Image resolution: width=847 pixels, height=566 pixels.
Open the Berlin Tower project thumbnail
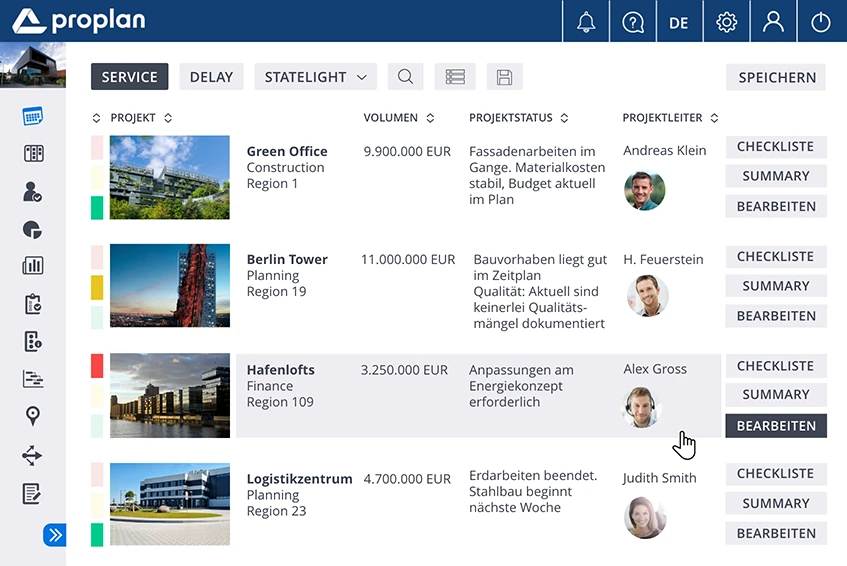[x=169, y=286]
